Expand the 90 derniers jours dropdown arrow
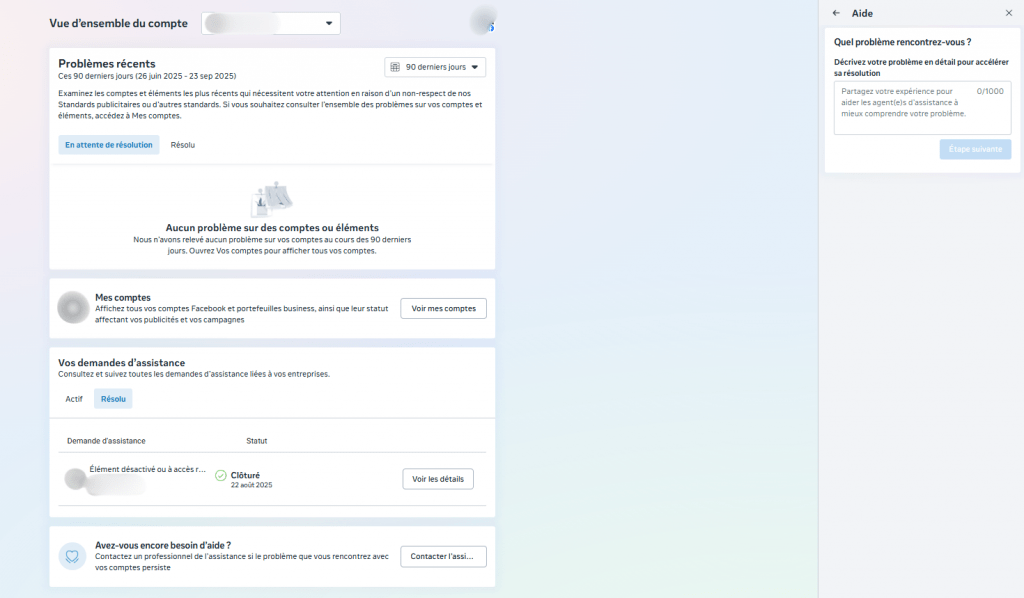This screenshot has height=598, width=1024. 475,67
